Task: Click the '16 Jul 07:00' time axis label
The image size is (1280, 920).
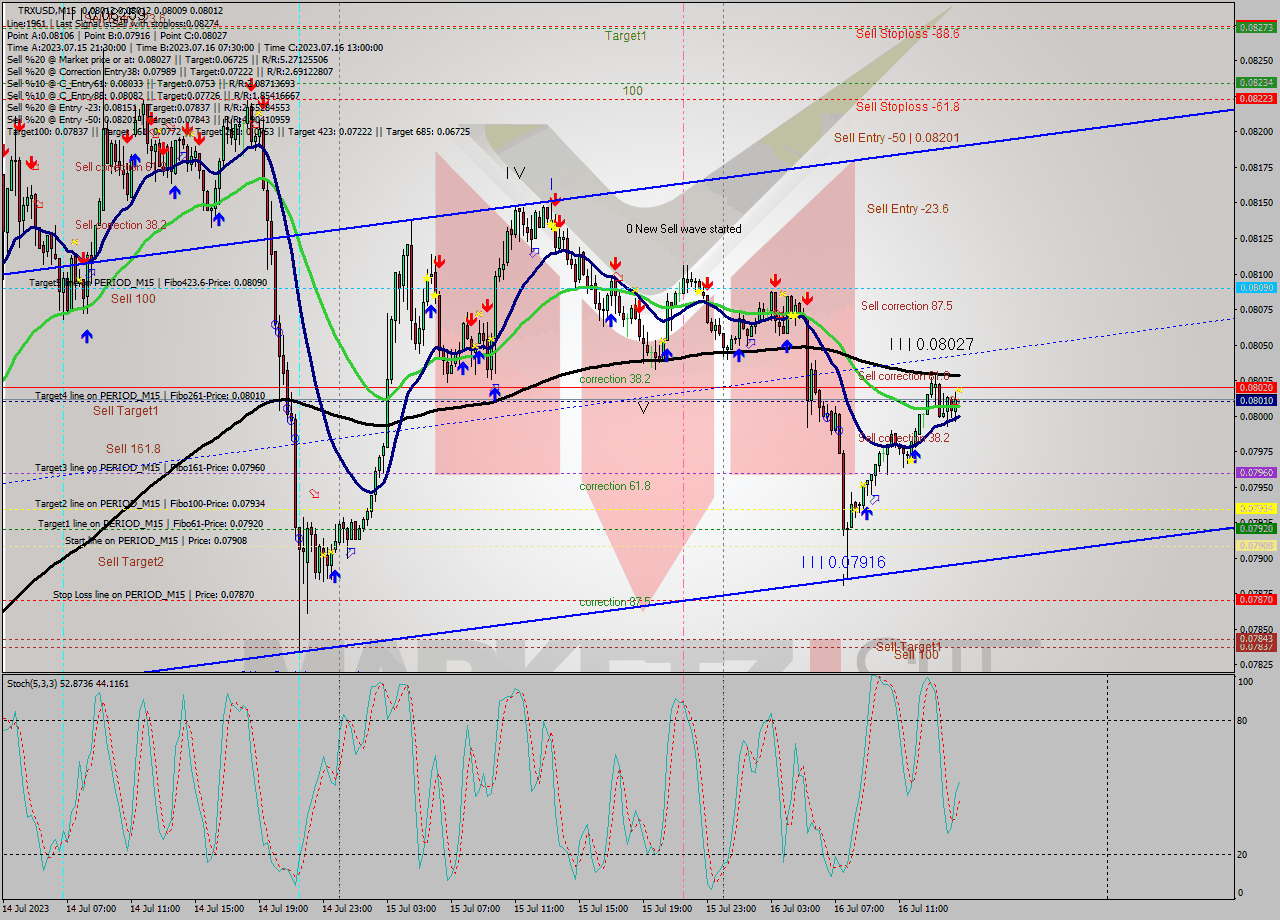Action: (859, 909)
